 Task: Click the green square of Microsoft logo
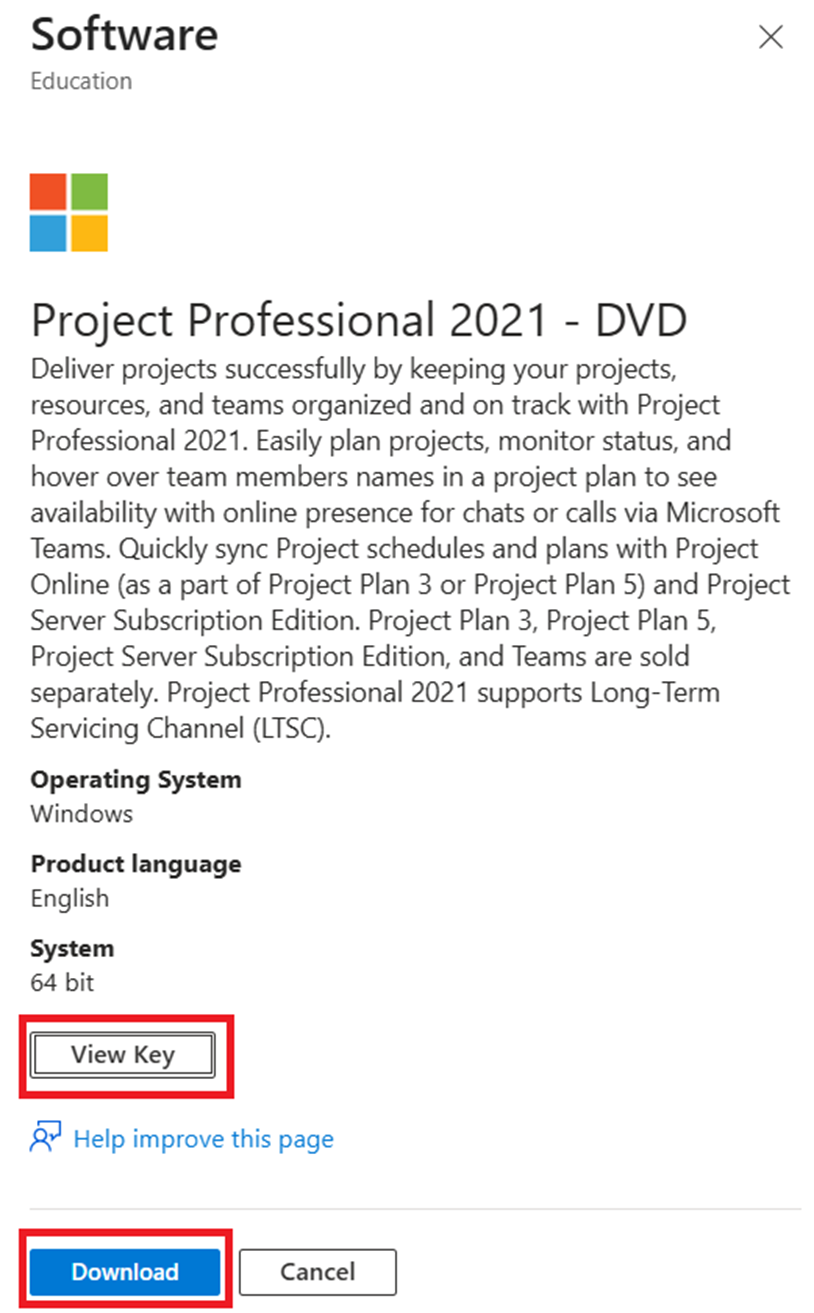coord(90,192)
